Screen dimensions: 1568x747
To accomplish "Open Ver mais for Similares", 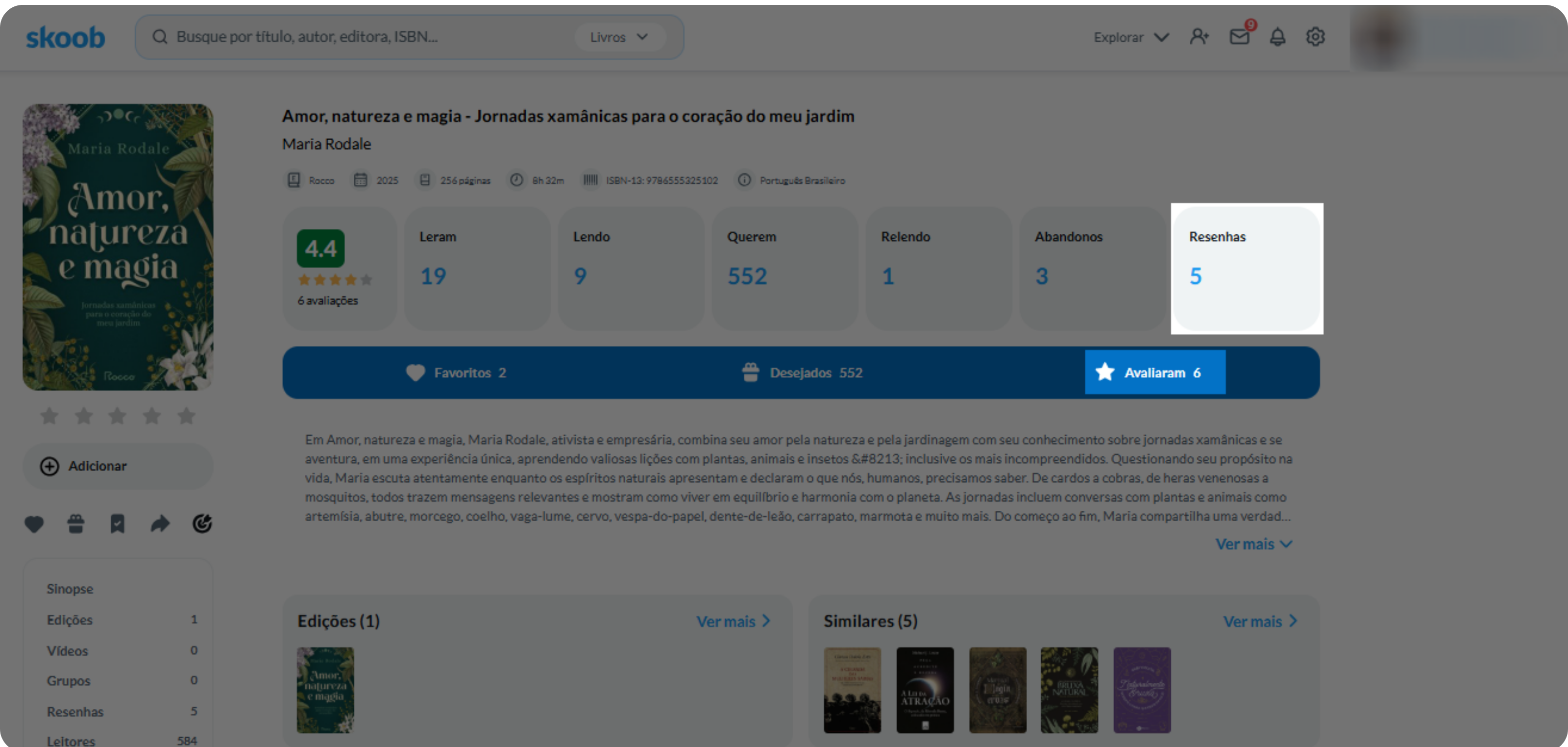I will (x=1261, y=622).
